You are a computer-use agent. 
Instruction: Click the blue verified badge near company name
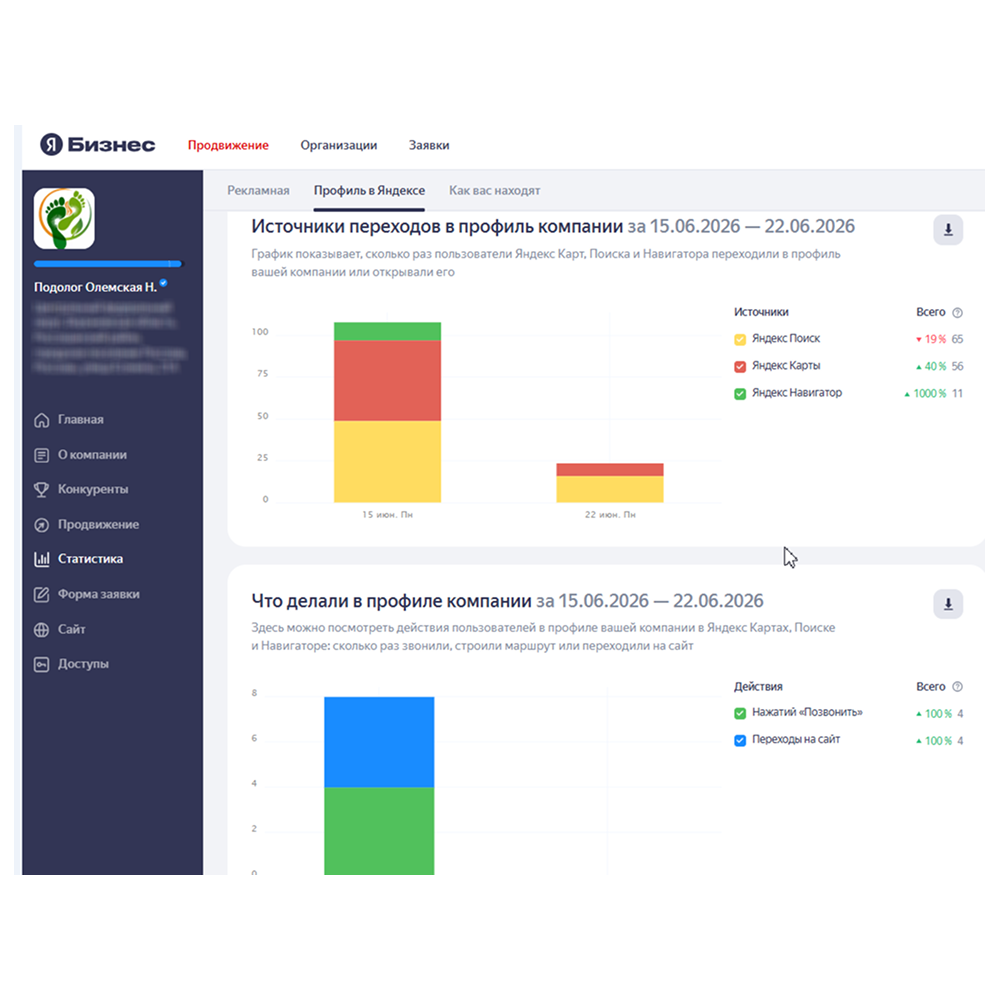click(x=164, y=283)
